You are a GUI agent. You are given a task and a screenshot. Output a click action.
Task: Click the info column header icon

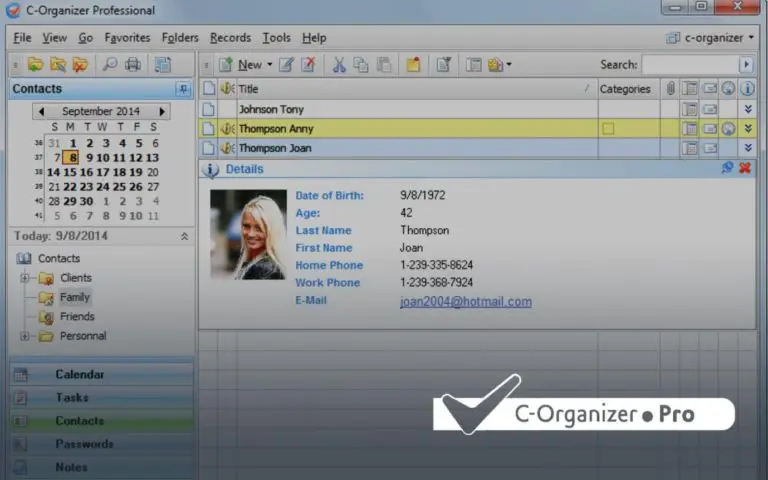point(747,89)
